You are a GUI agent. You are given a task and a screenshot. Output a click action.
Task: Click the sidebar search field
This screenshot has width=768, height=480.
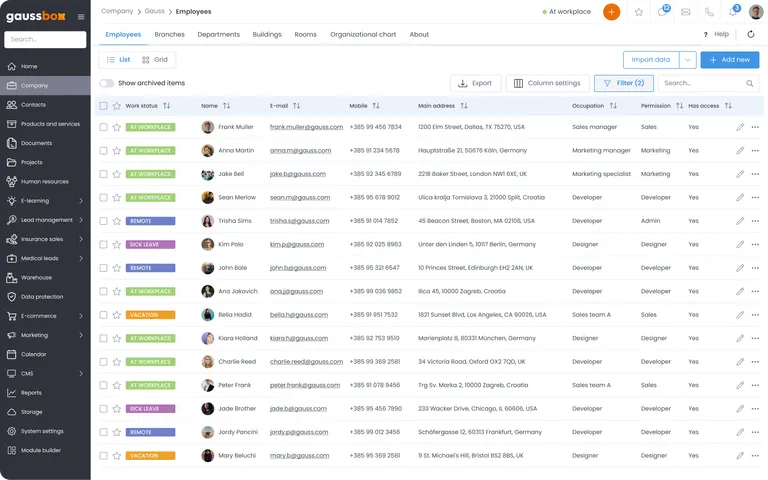tap(45, 40)
